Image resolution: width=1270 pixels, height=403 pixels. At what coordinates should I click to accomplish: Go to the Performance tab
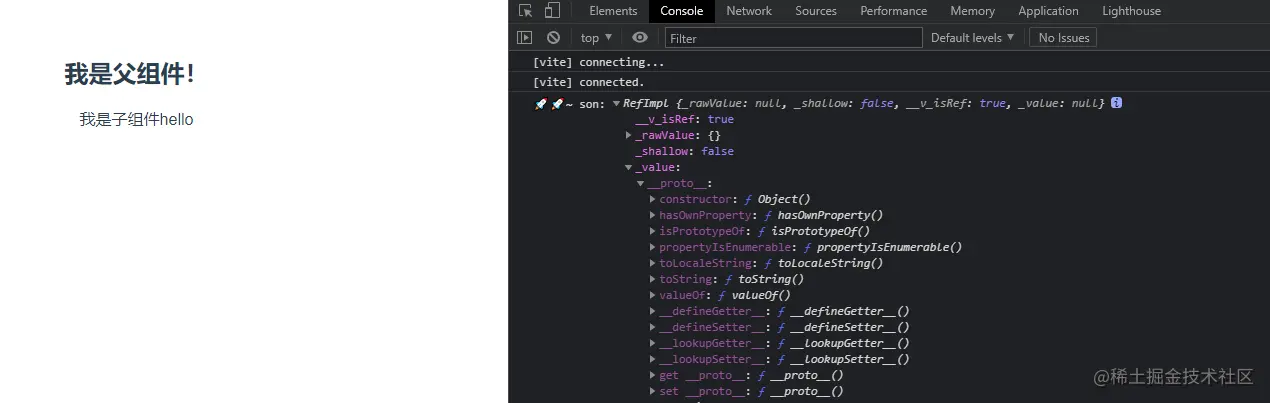point(894,11)
